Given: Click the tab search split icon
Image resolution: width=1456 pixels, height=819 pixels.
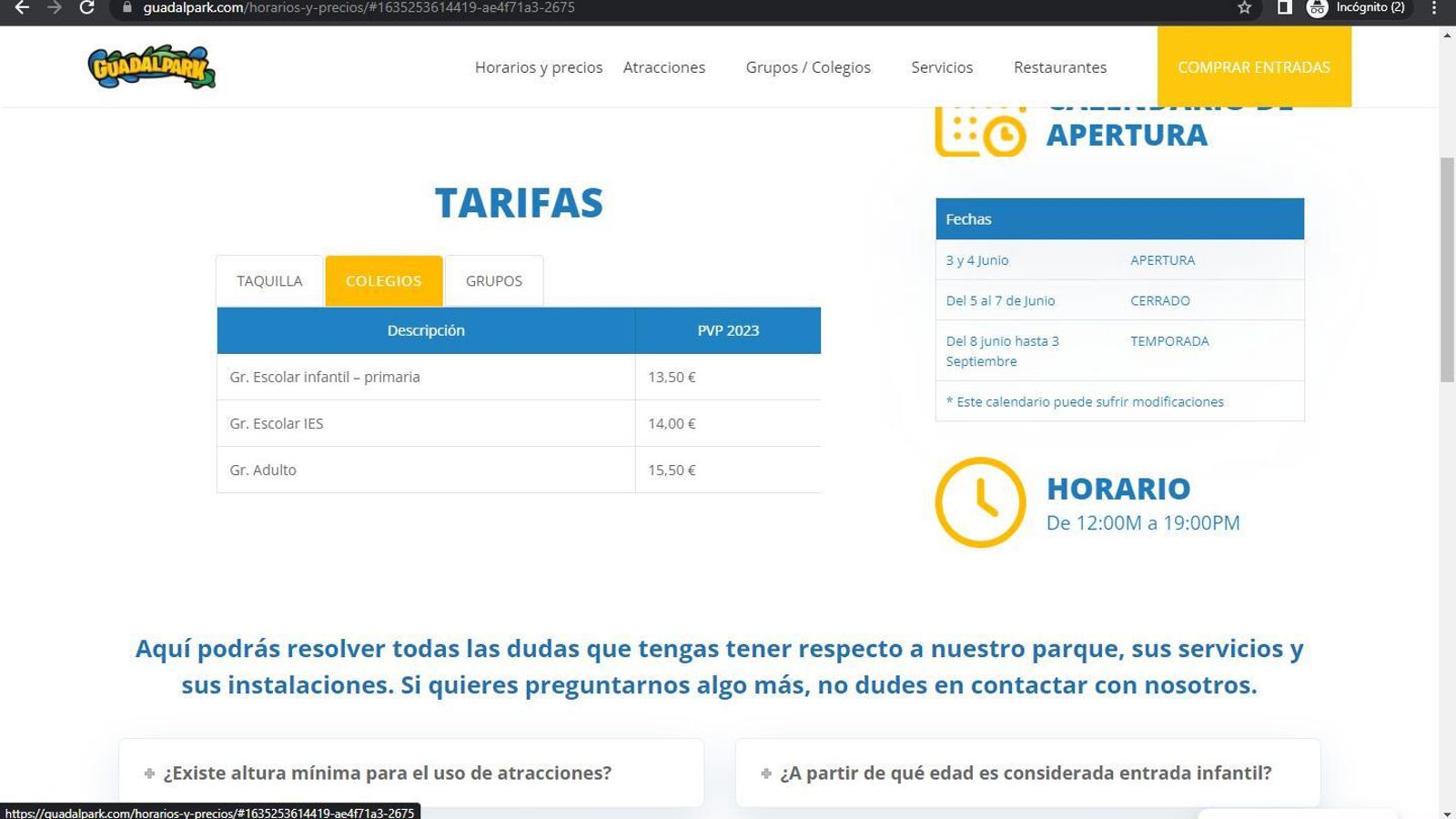Looking at the screenshot, I should [1283, 8].
